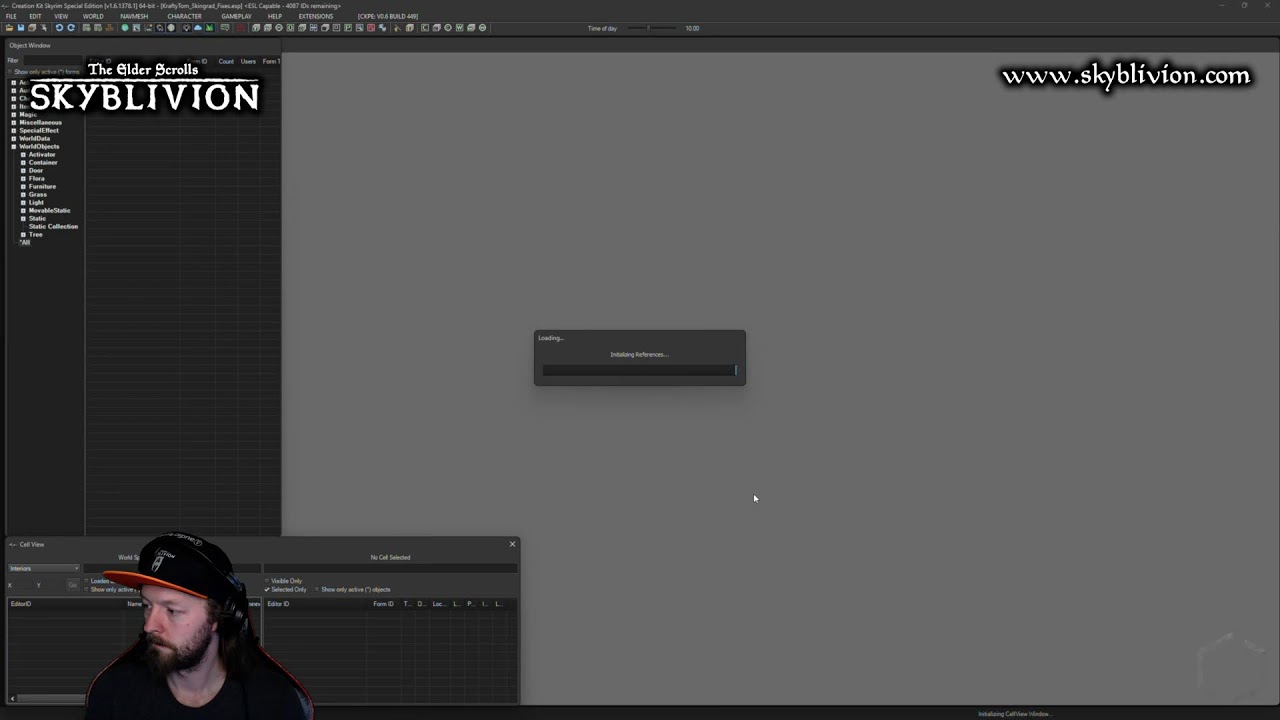Expand the SpecialEffect tree node
This screenshot has height=720, width=1280.
pyautogui.click(x=14, y=130)
